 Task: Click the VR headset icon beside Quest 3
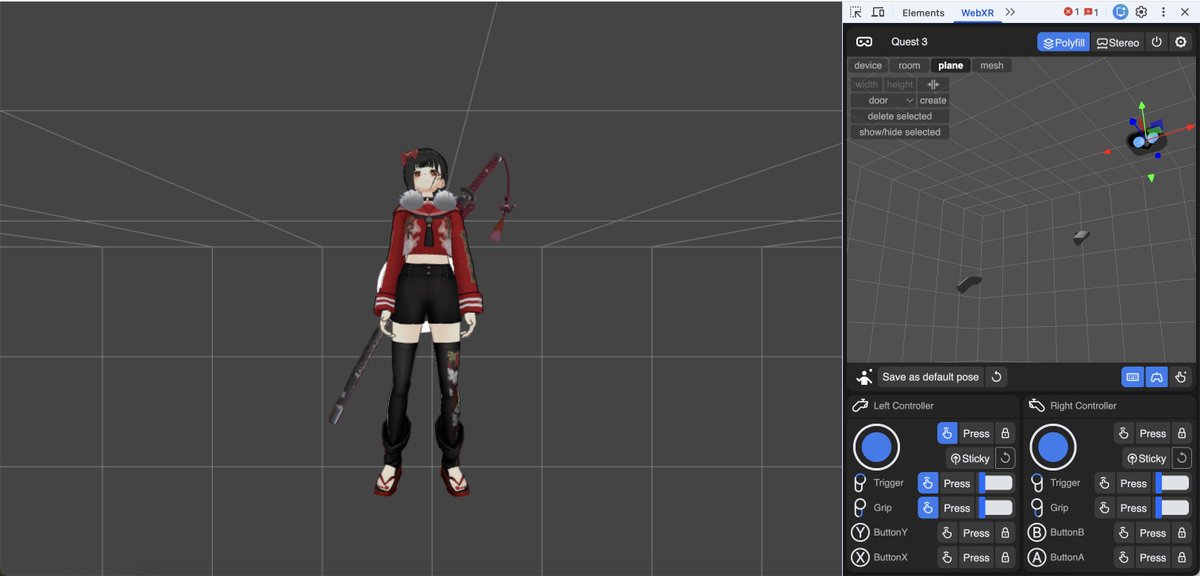864,42
